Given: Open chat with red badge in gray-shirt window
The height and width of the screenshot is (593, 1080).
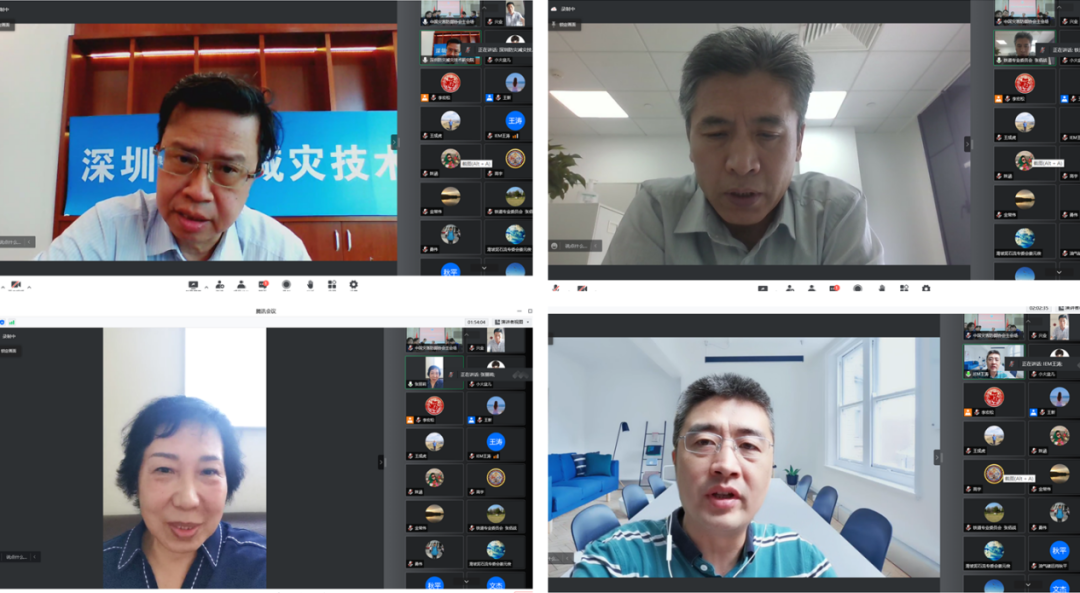Looking at the screenshot, I should [x=834, y=289].
